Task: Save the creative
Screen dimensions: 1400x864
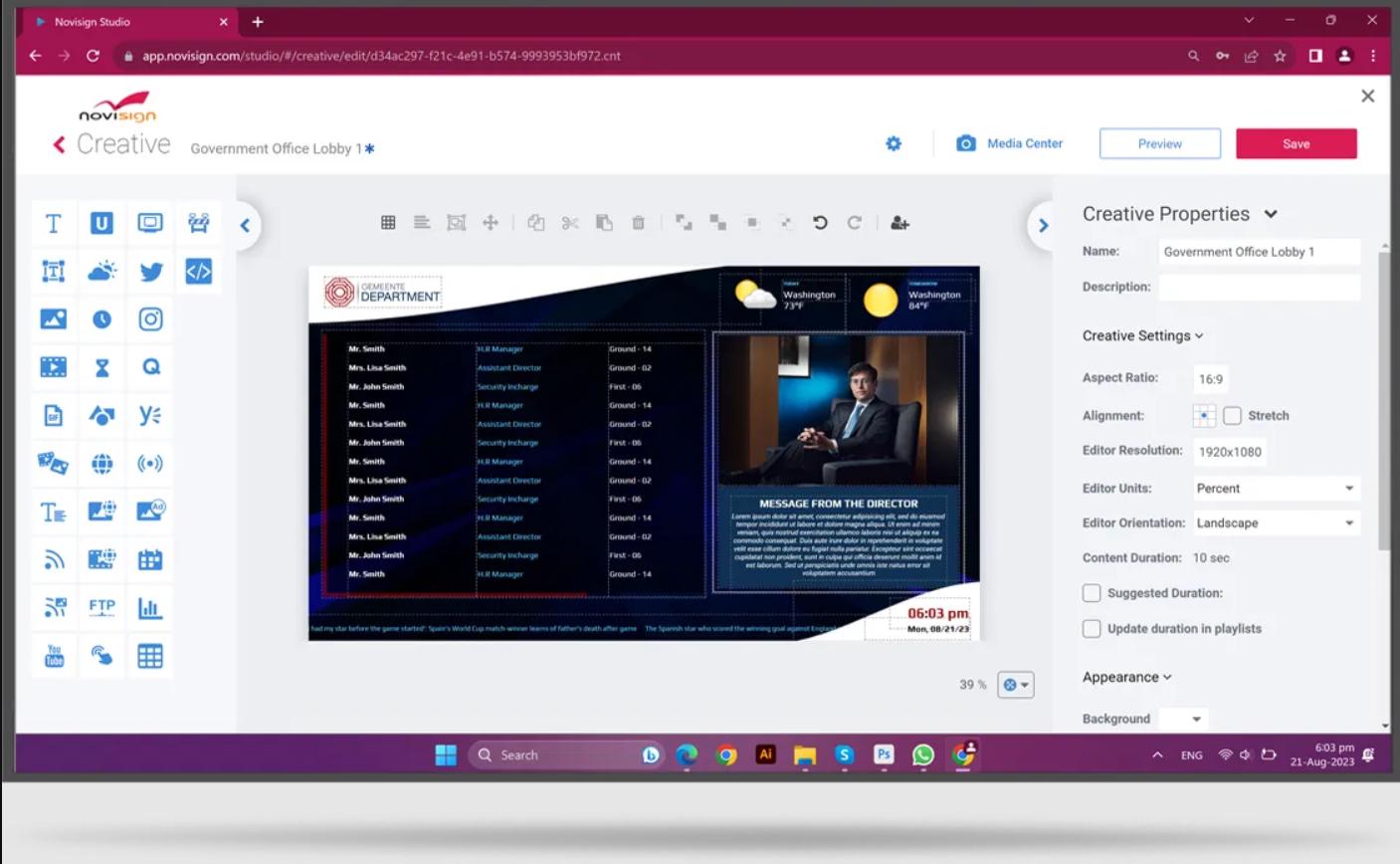Action: (1296, 143)
